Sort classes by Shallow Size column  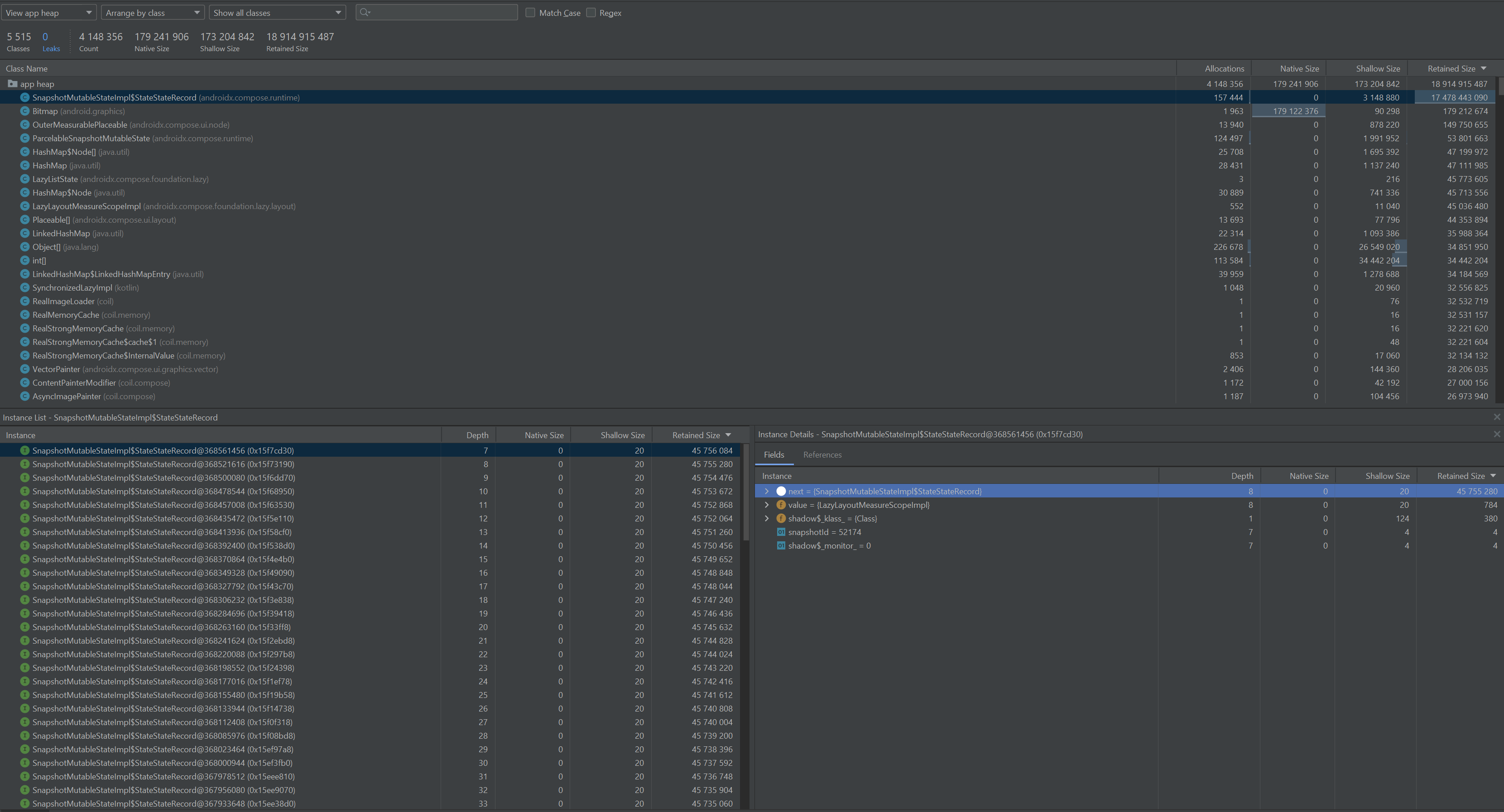click(1377, 68)
